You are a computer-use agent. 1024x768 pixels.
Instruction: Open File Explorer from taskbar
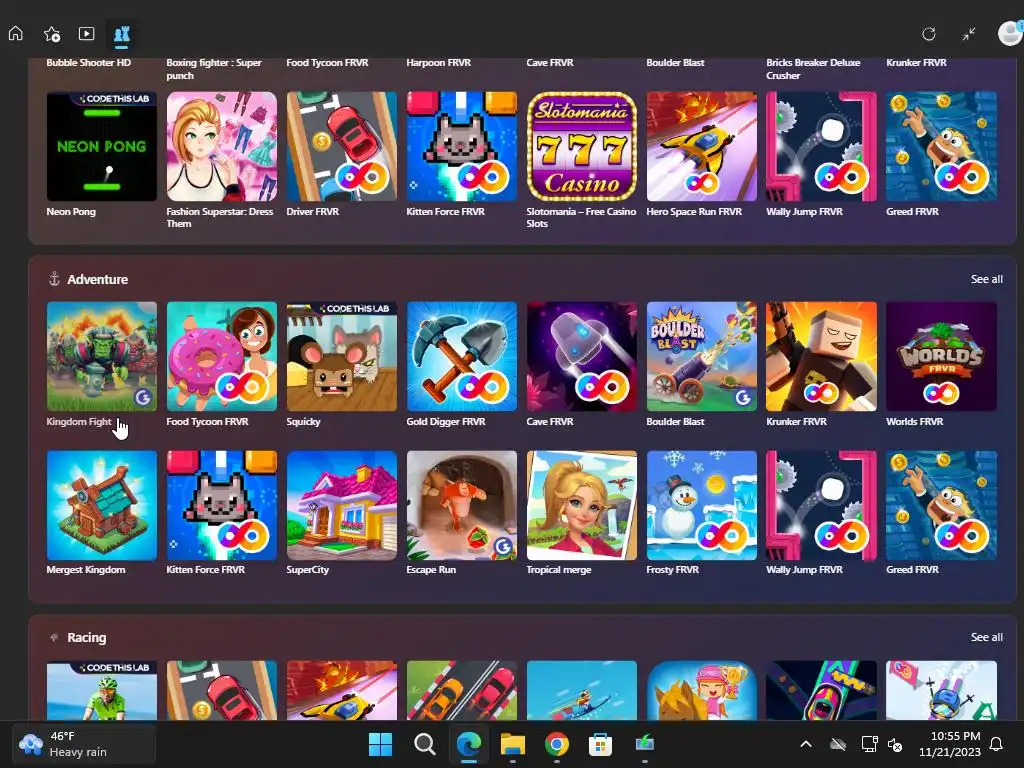coord(513,744)
